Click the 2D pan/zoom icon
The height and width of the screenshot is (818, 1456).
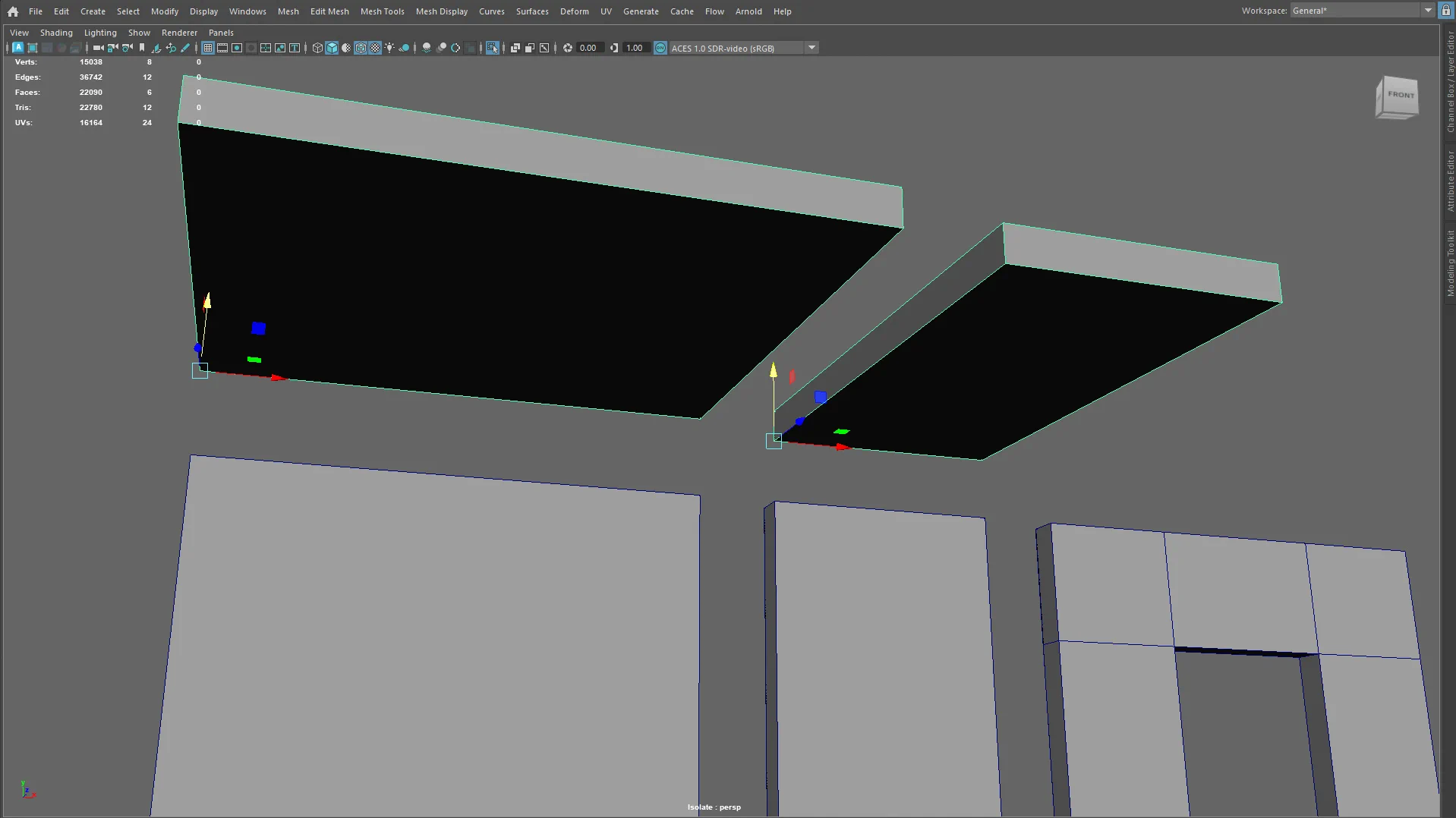171,48
